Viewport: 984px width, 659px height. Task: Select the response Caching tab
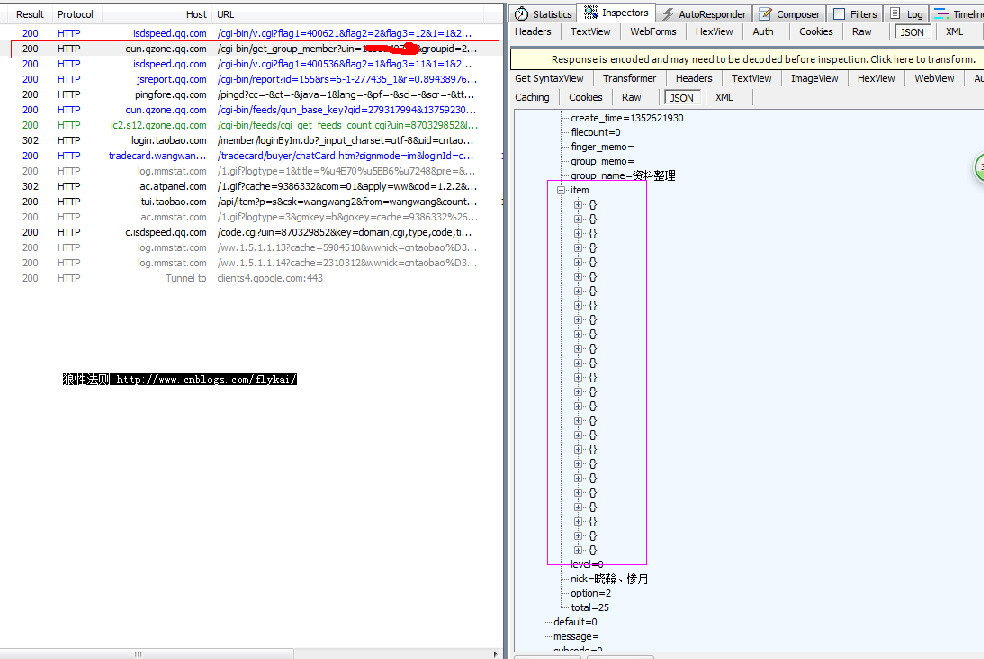coord(532,97)
